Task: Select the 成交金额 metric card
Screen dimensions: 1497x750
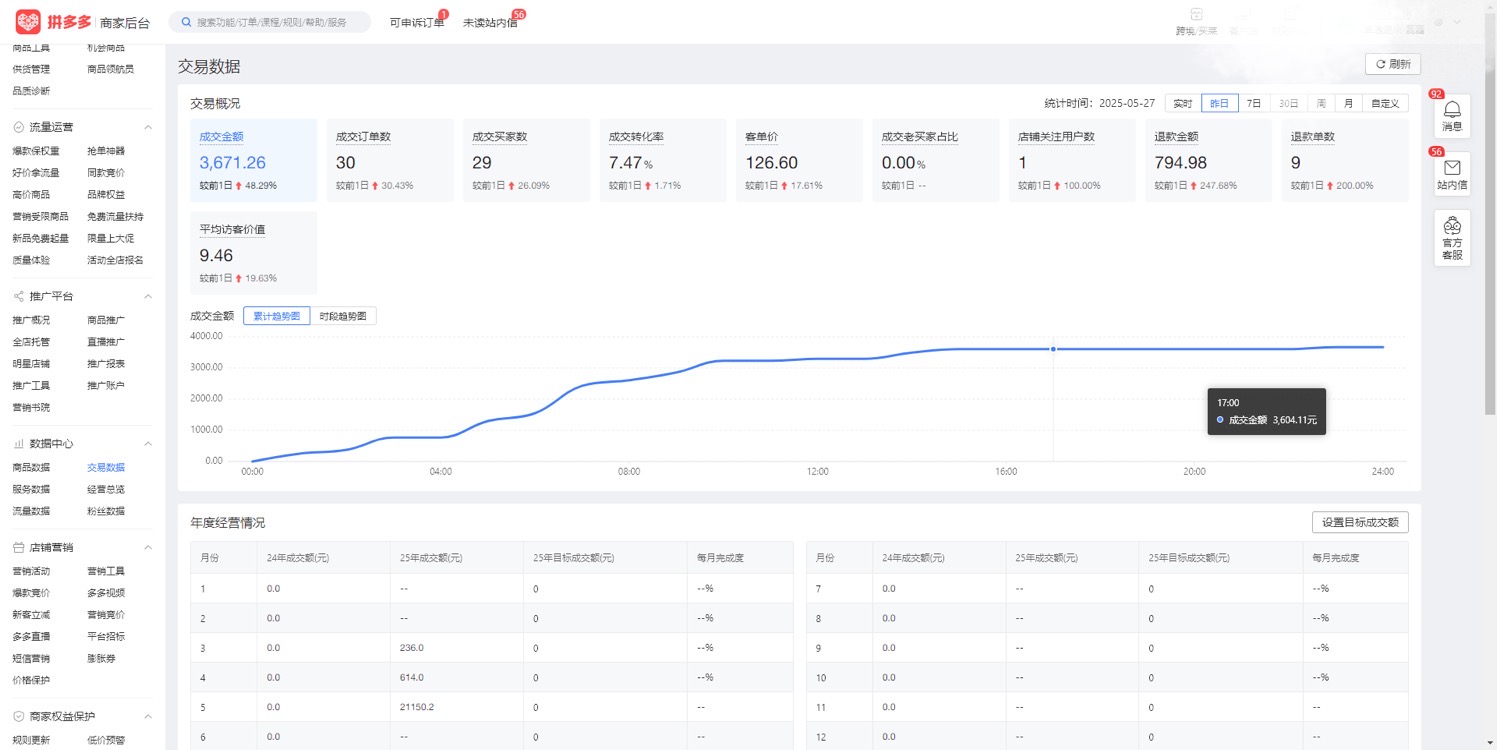Action: click(254, 161)
